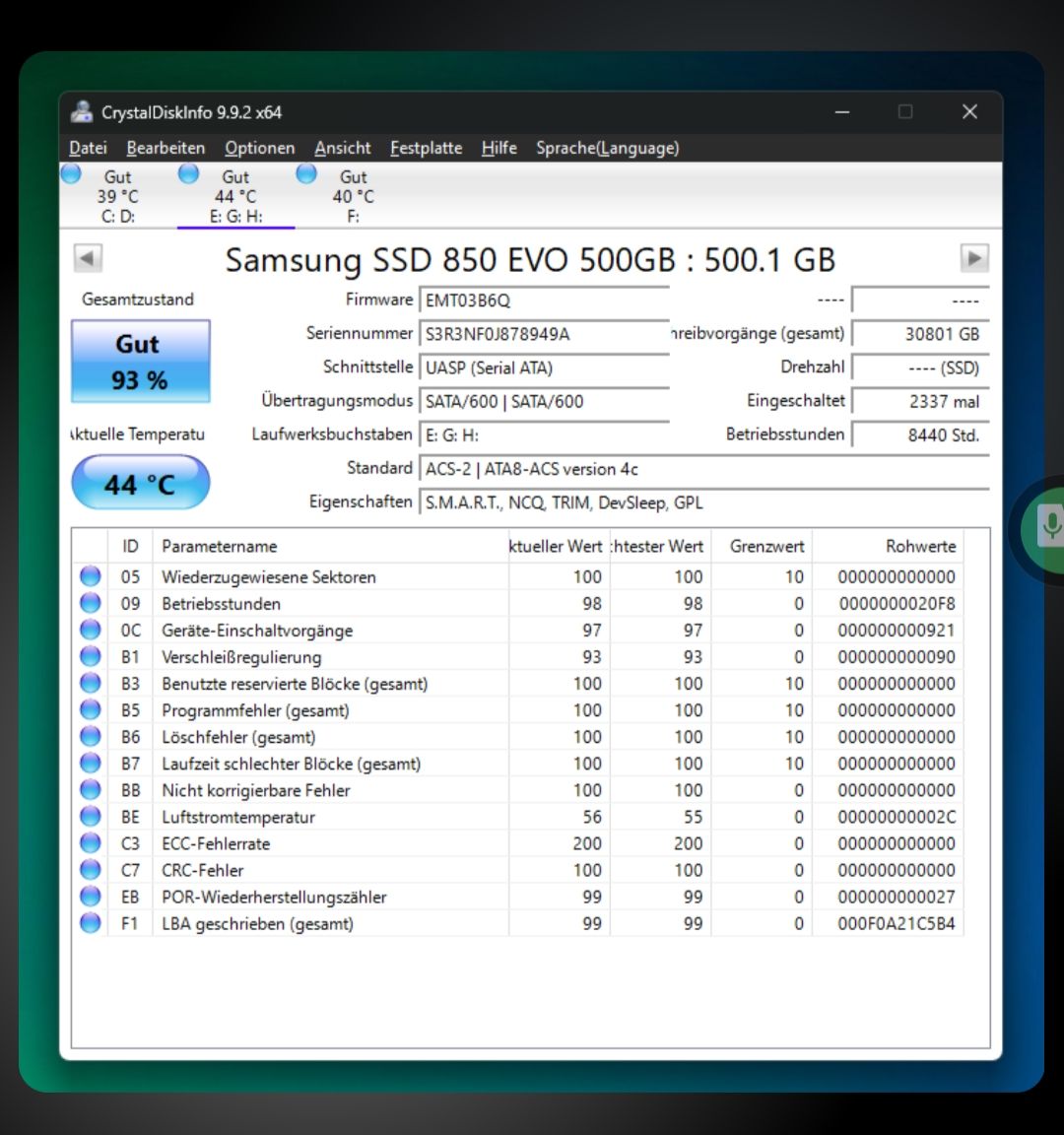Click the status orb for drive C: D:
Screen dimensions: 1064x1135
coord(71,173)
